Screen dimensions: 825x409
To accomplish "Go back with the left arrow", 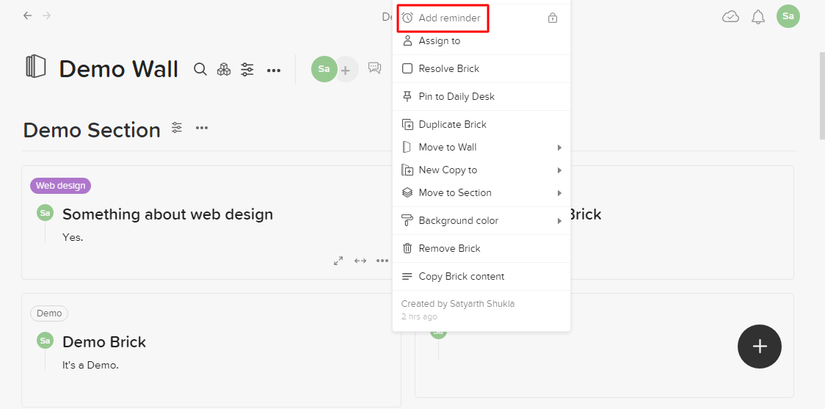I will tap(27, 16).
